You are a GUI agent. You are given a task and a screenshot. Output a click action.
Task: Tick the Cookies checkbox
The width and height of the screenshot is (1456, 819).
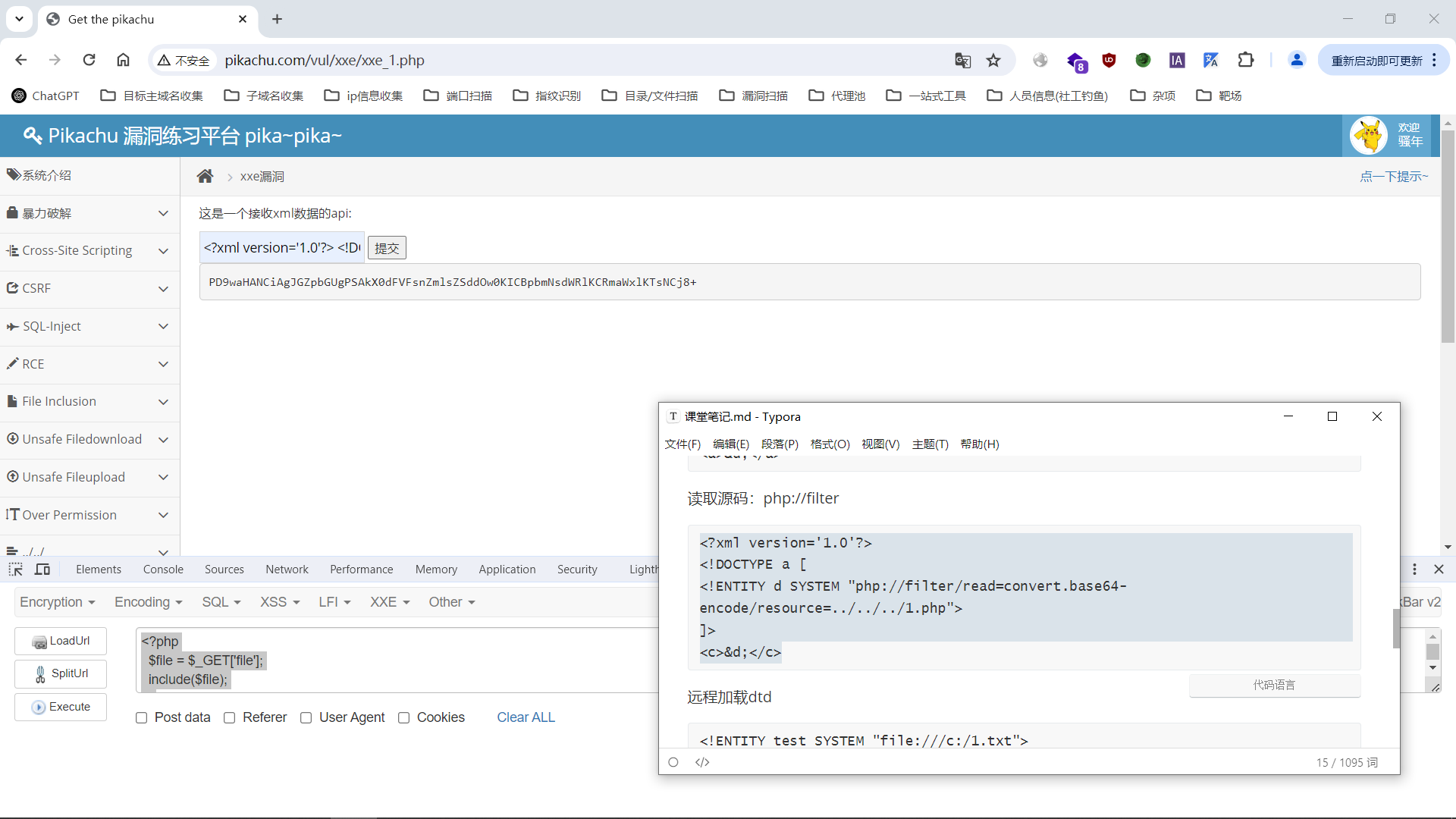pyautogui.click(x=404, y=717)
